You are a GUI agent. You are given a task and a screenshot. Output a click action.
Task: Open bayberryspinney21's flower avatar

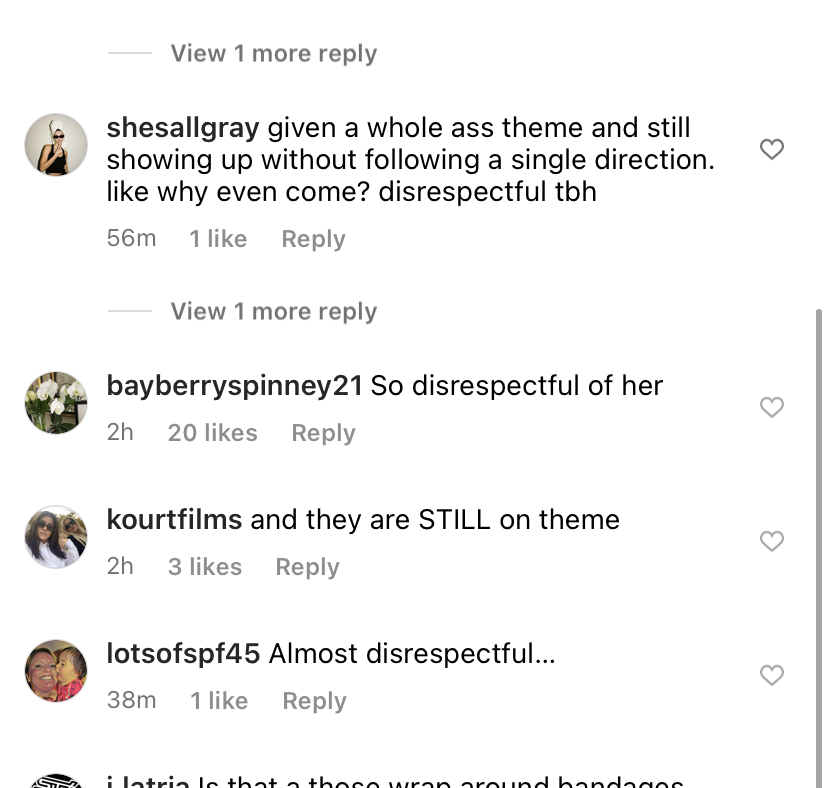point(56,403)
